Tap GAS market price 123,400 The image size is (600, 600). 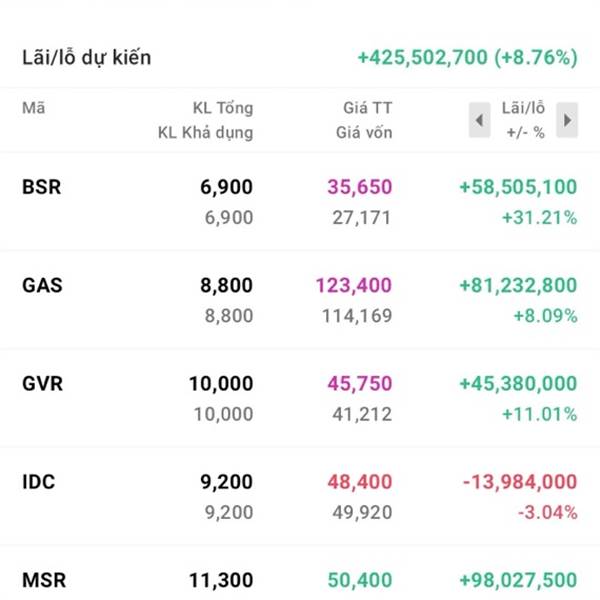(x=353, y=285)
